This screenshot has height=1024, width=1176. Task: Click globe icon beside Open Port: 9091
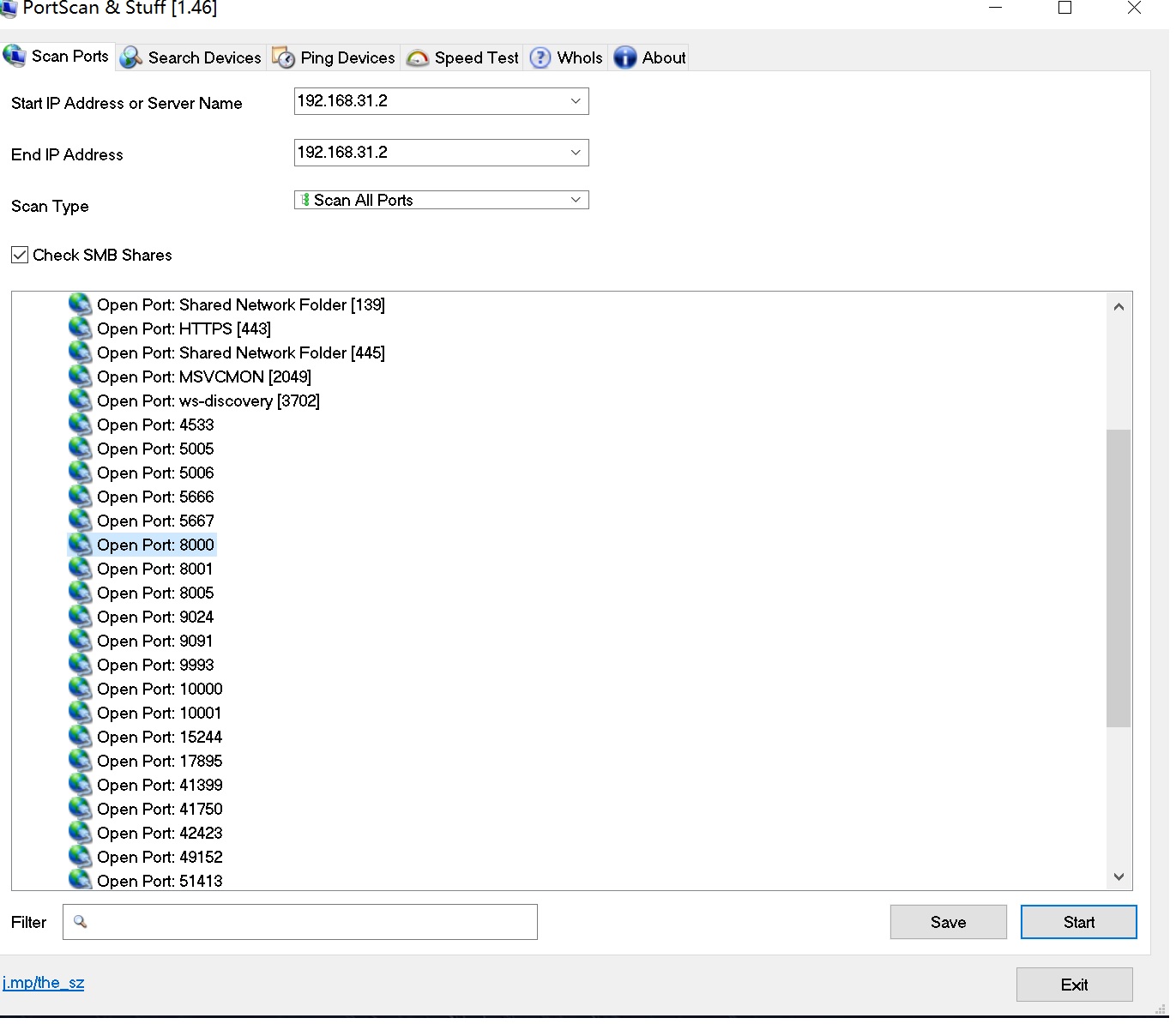[81, 641]
